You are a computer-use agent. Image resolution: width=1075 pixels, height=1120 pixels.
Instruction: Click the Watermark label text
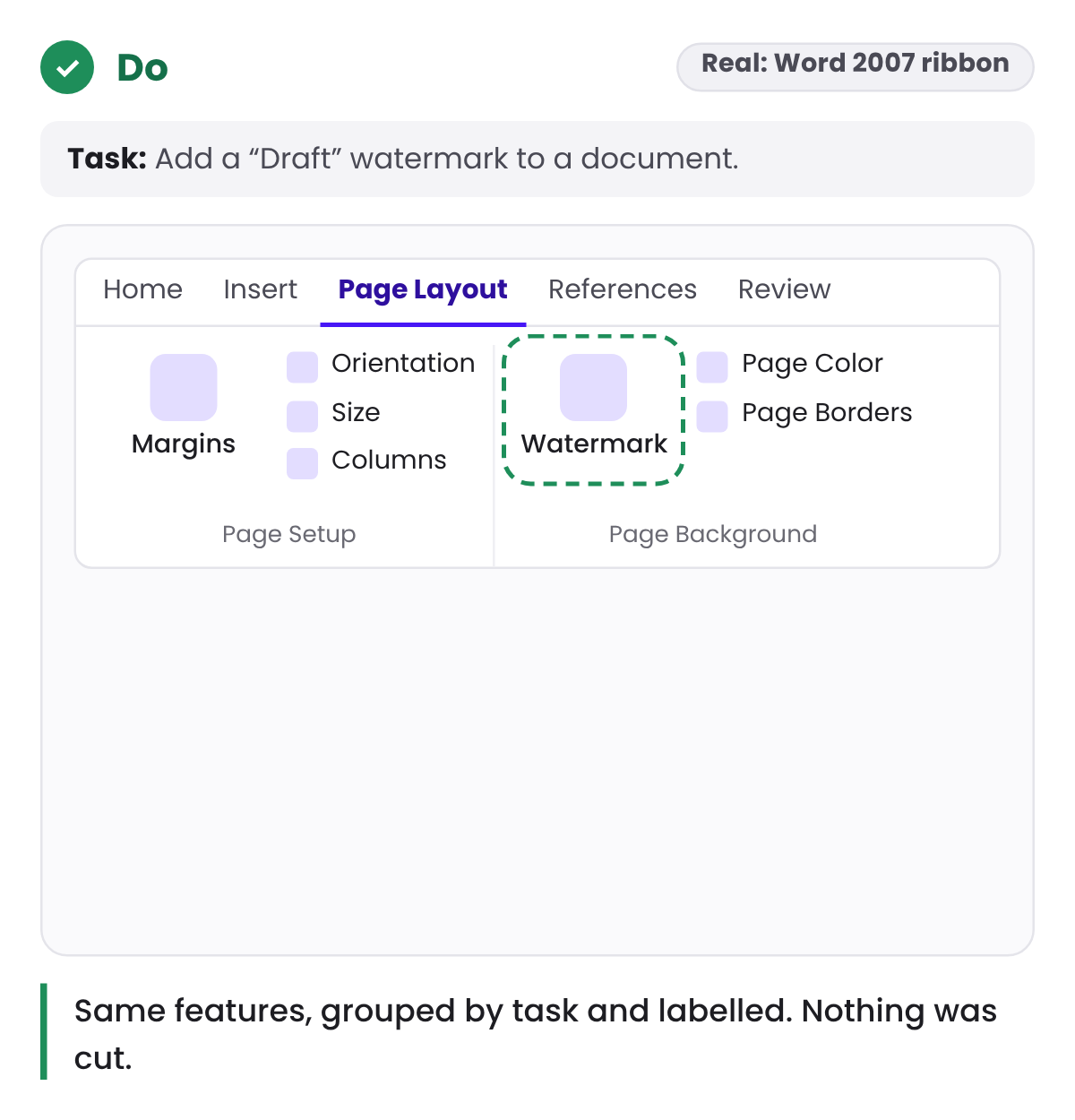[x=594, y=444]
